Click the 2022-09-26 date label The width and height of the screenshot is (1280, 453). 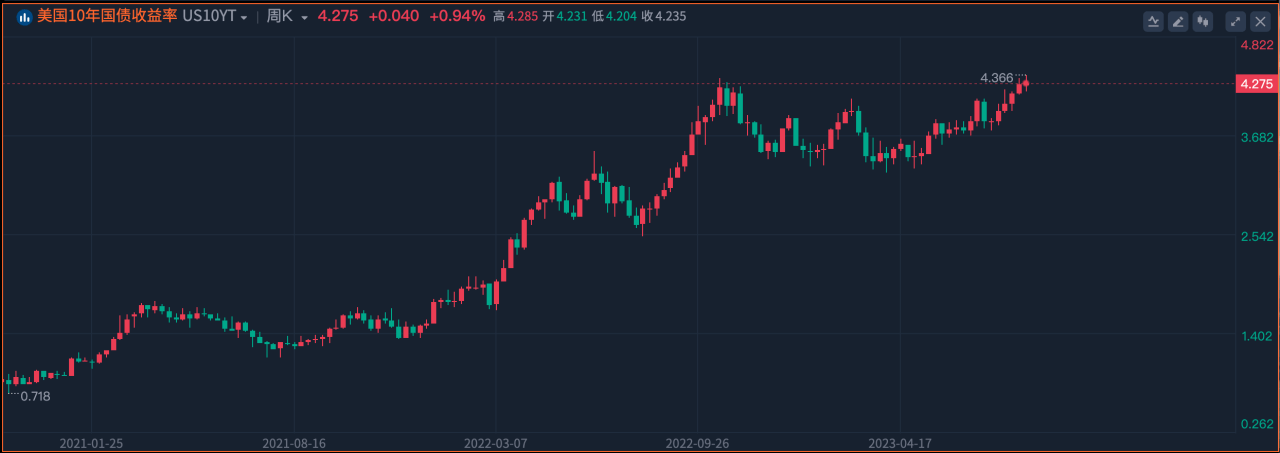tap(697, 441)
